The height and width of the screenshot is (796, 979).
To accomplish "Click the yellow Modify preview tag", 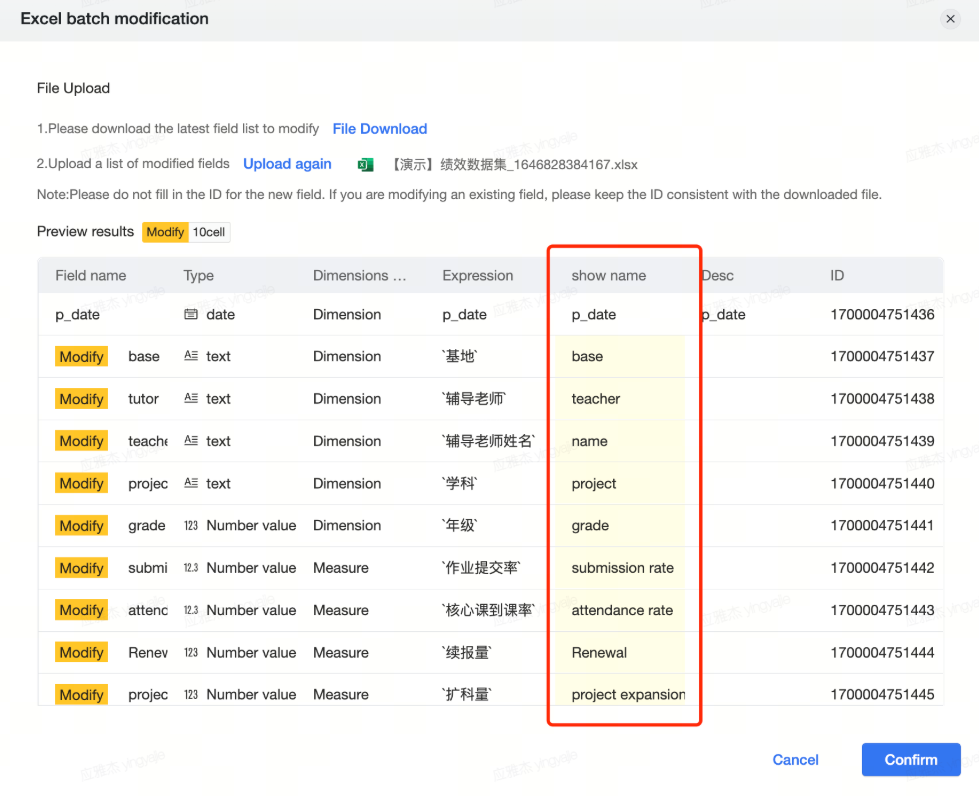I will (165, 232).
